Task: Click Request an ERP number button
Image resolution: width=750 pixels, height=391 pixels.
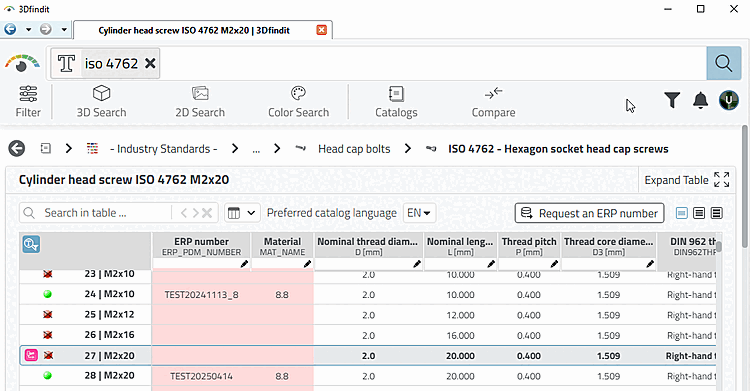Action: (x=589, y=213)
